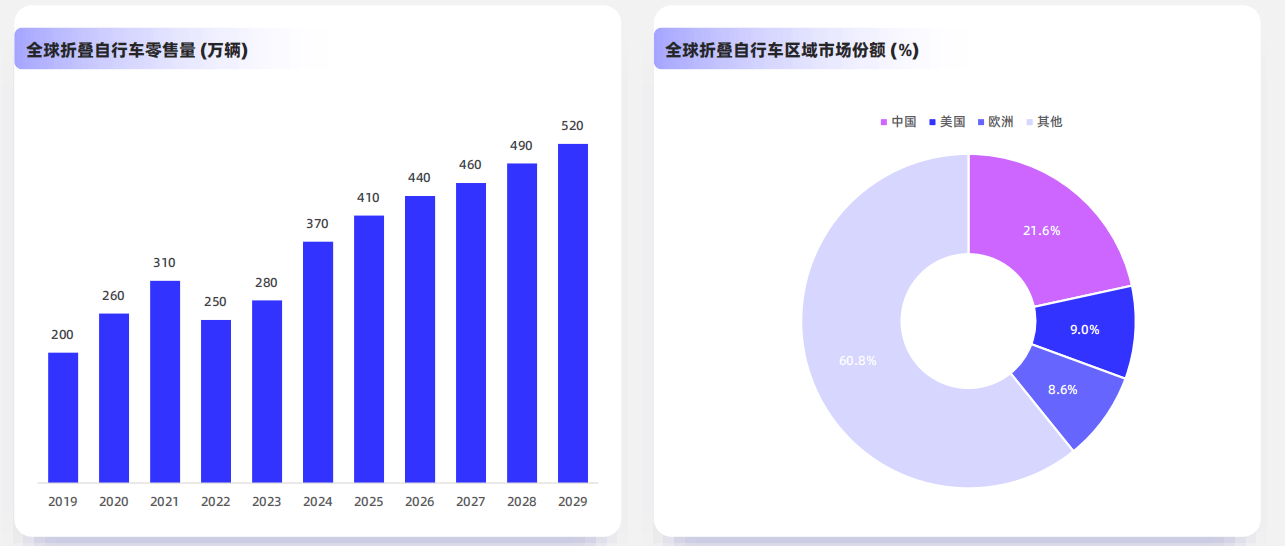The image size is (1285, 546).
Task: Click the 60.8% 其他 donut slice
Action: pyautogui.click(x=858, y=360)
